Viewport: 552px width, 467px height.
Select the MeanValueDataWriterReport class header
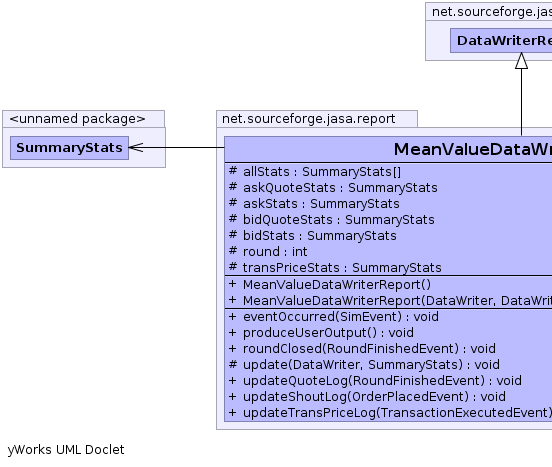pos(388,149)
